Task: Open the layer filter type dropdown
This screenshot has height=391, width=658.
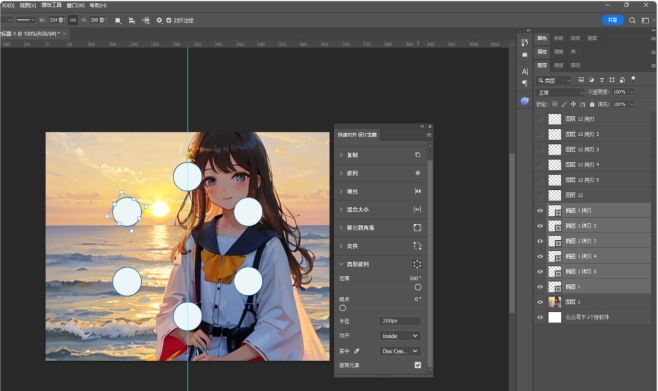Action: (x=554, y=80)
